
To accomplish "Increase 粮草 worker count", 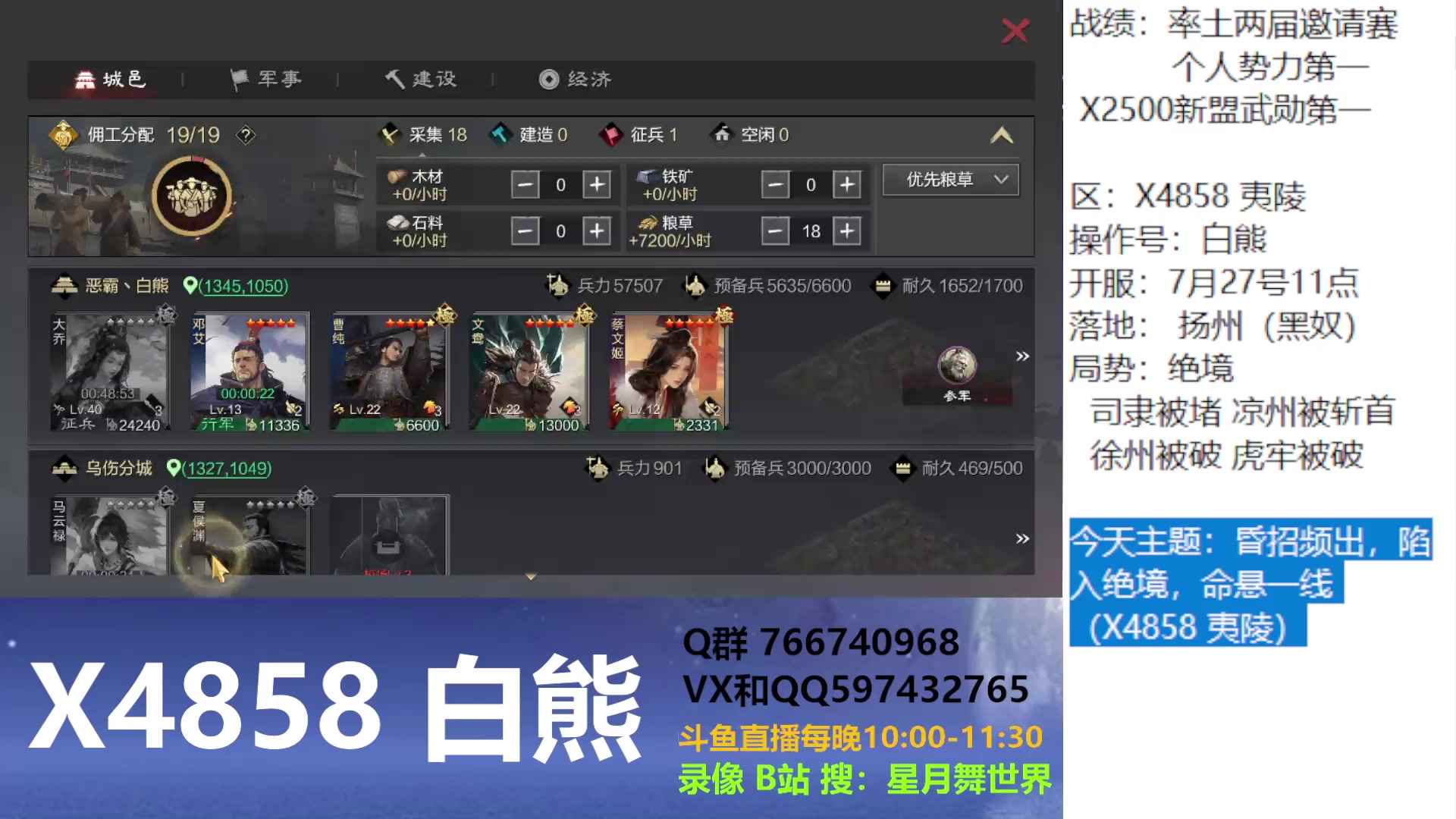I will pyautogui.click(x=847, y=231).
